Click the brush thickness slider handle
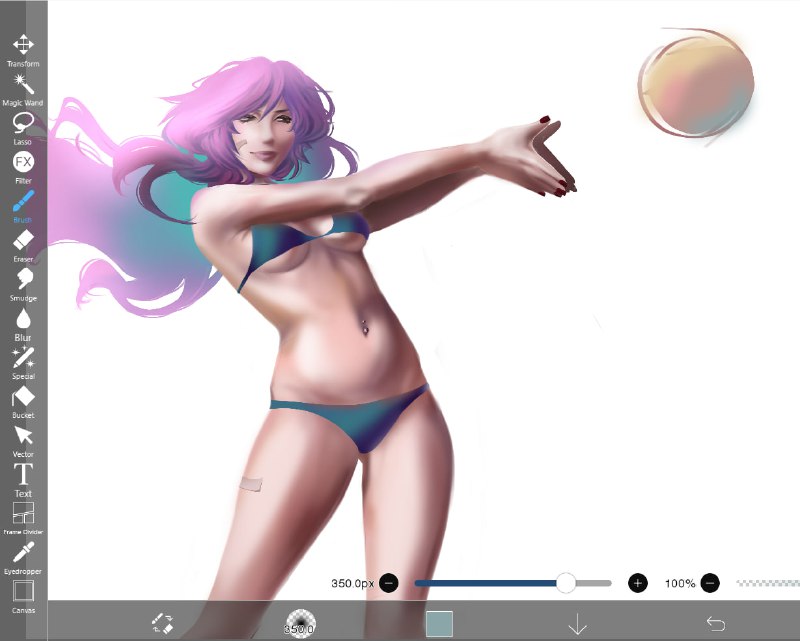Viewport: 800px width, 641px height. pos(565,583)
